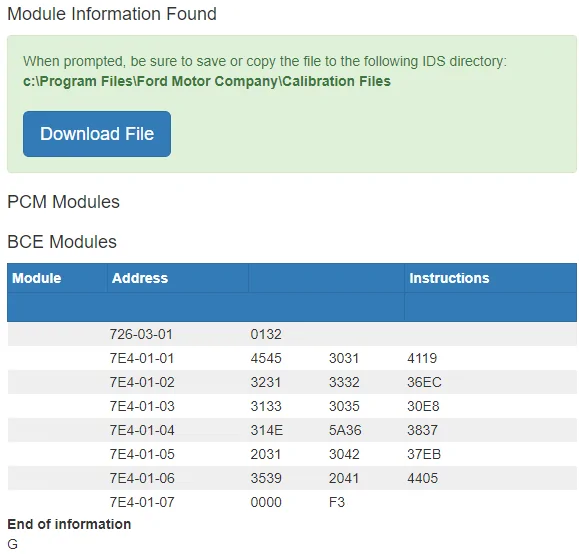579x554 pixels.
Task: Select value 3837 in the 7E4-01-04 row
Action: pos(422,430)
